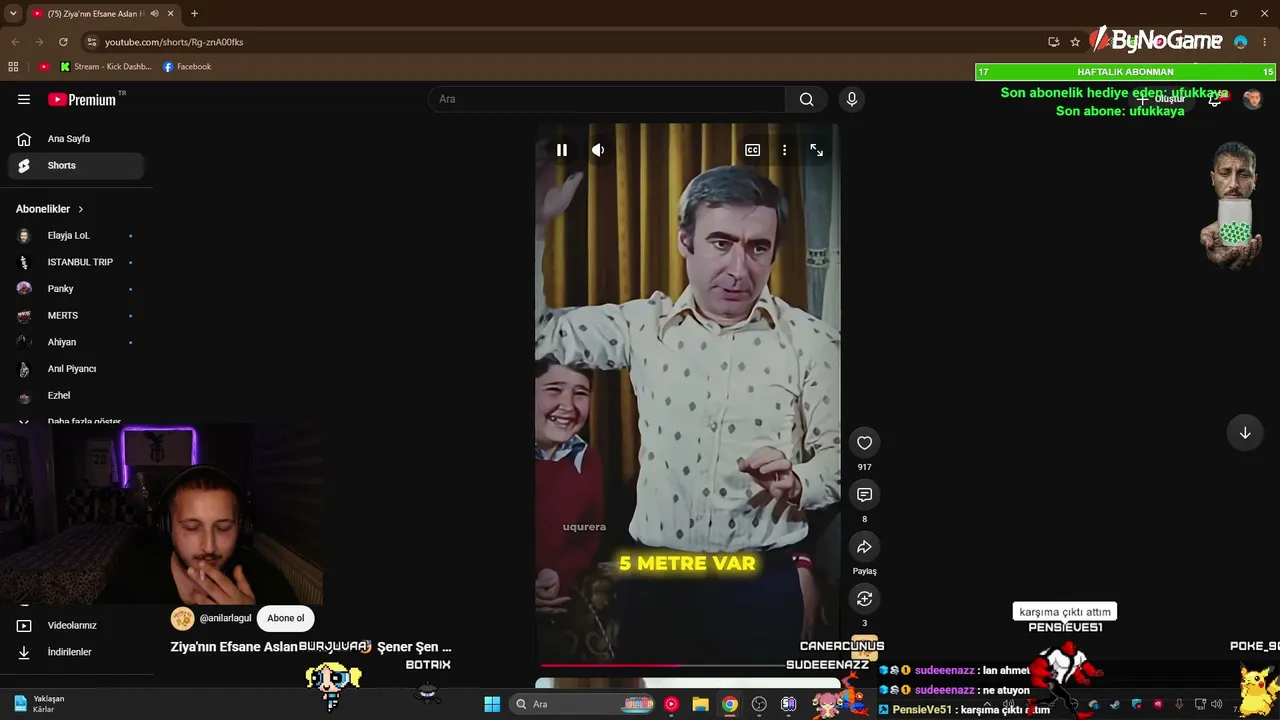Open the Windows Start menu
Image resolution: width=1280 pixels, height=720 pixels.
click(492, 704)
